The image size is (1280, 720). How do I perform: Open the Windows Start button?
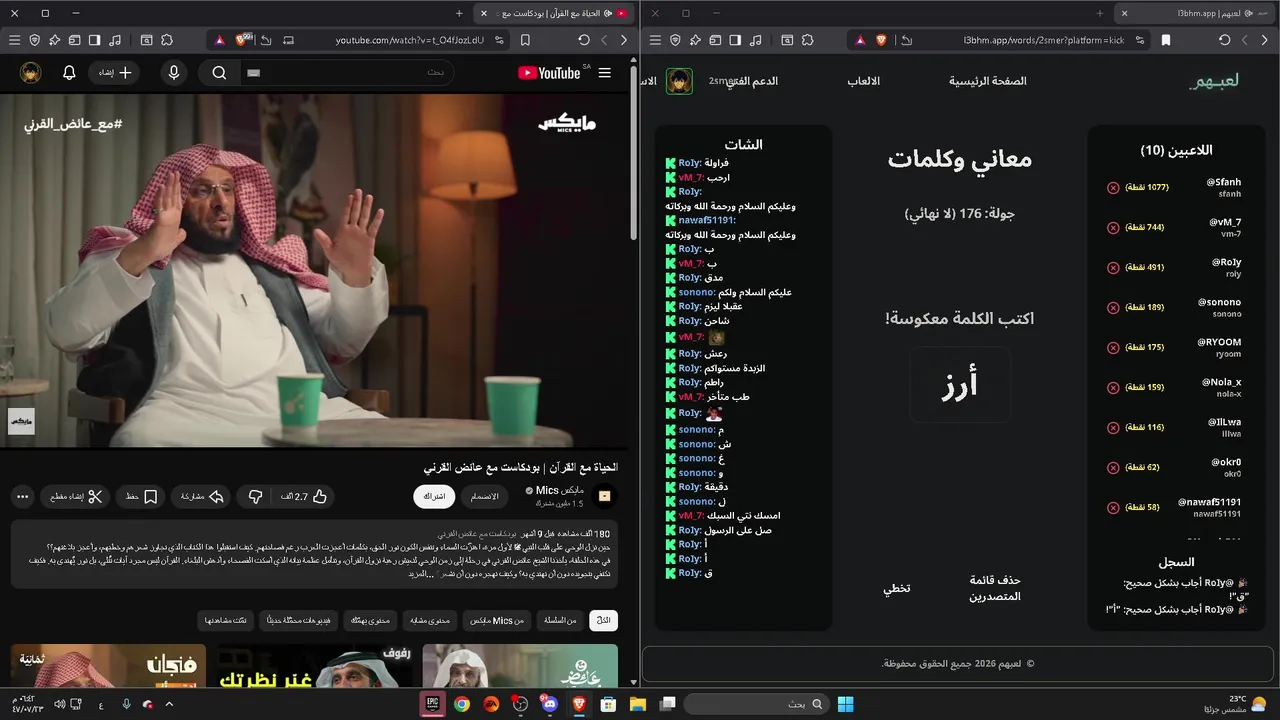tap(845, 704)
